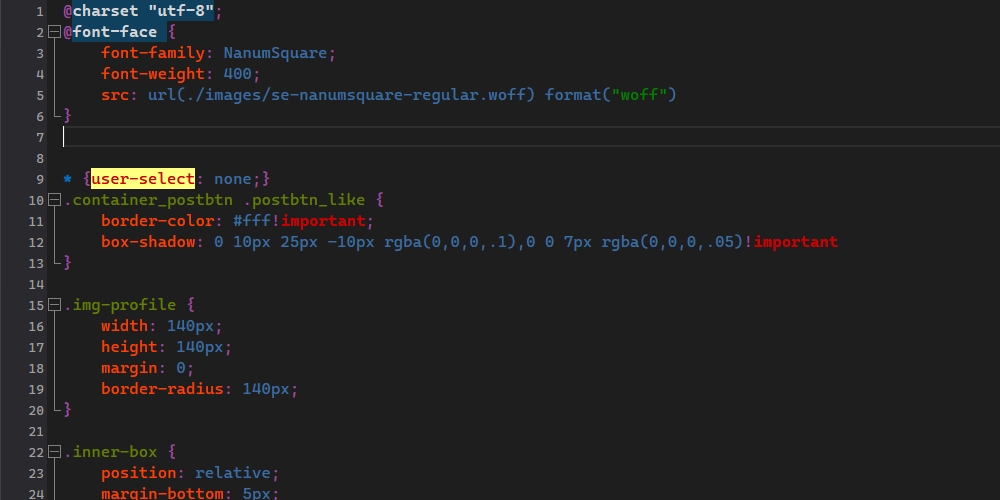Click the font-family property
1000x500 pixels.
pyautogui.click(x=153, y=53)
